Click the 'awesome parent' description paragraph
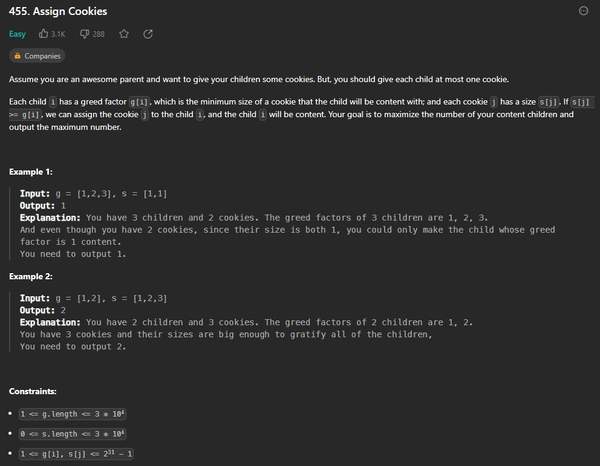The height and width of the screenshot is (466, 600). (x=260, y=79)
